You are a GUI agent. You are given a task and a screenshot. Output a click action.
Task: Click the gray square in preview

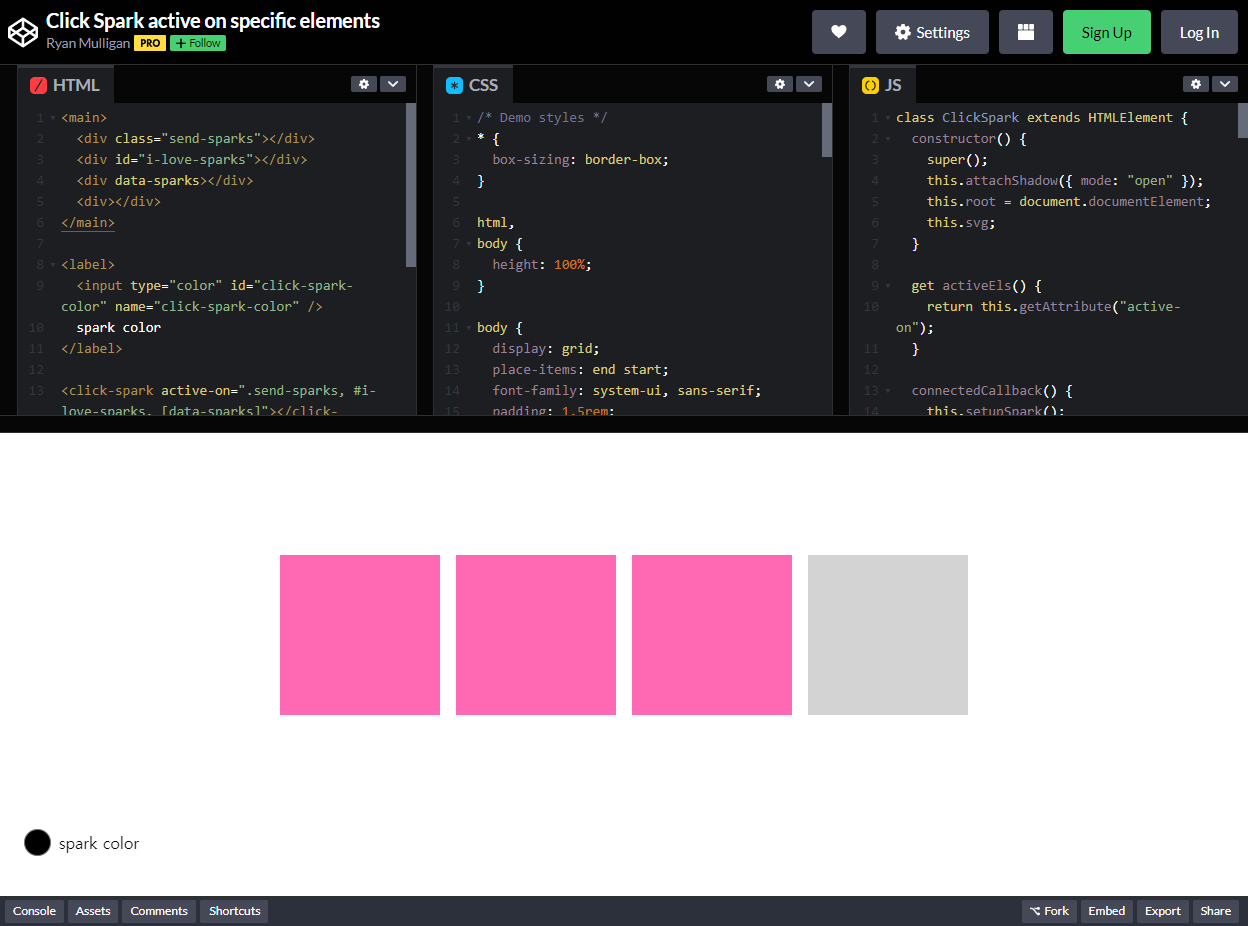[x=887, y=635]
